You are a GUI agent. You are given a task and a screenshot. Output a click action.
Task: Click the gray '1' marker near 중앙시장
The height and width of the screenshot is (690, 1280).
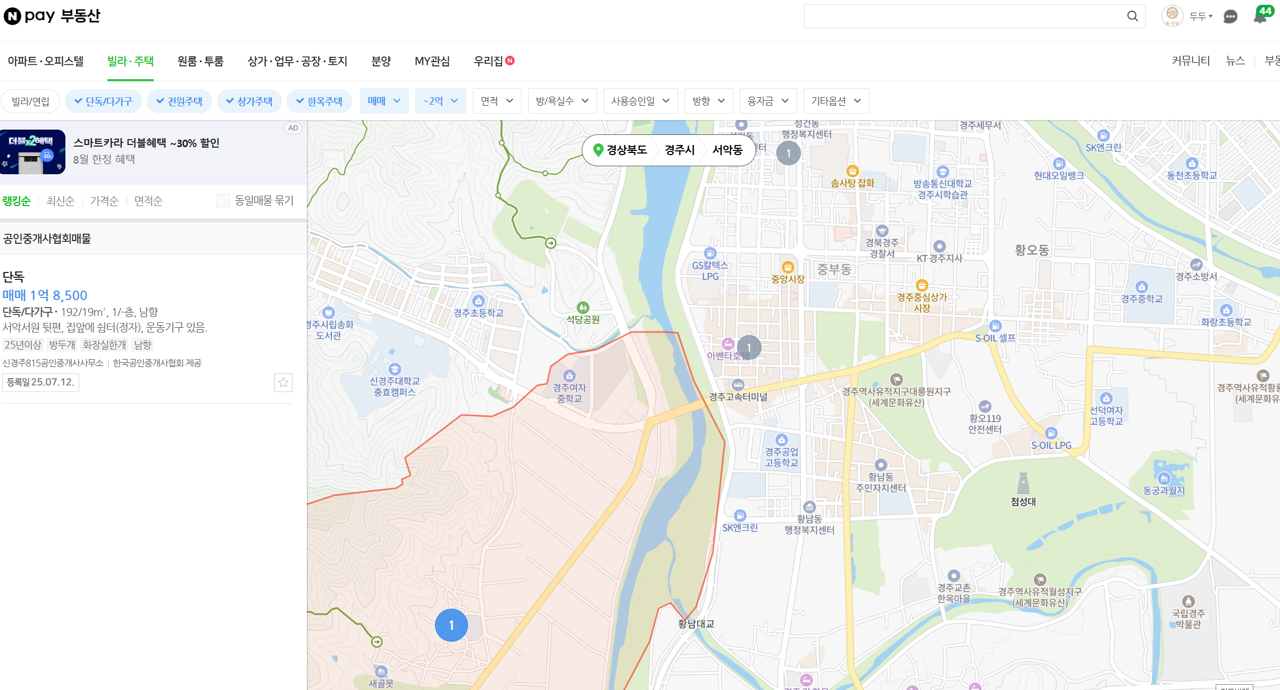tap(748, 347)
